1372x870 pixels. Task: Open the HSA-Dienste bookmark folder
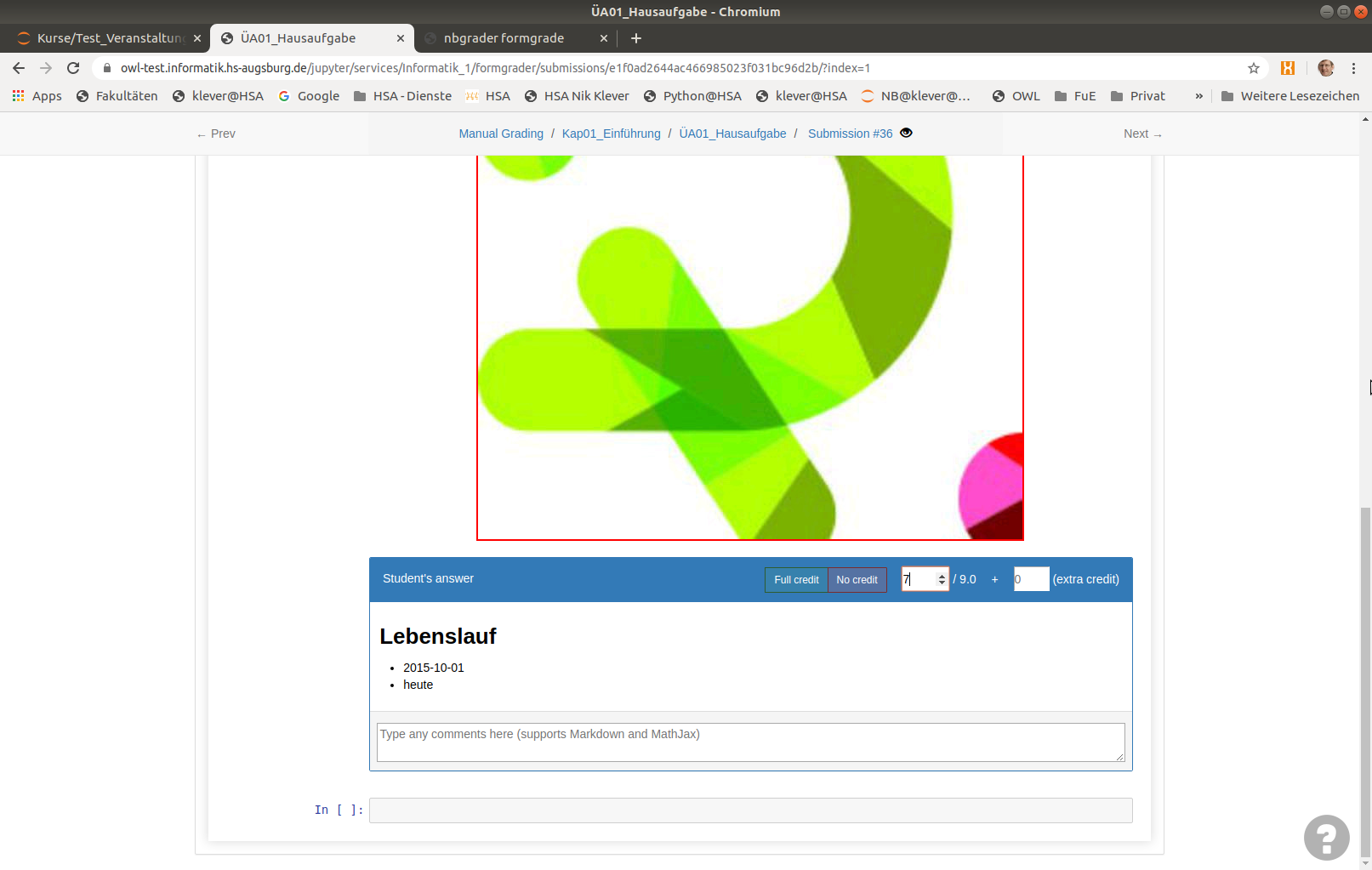point(402,96)
